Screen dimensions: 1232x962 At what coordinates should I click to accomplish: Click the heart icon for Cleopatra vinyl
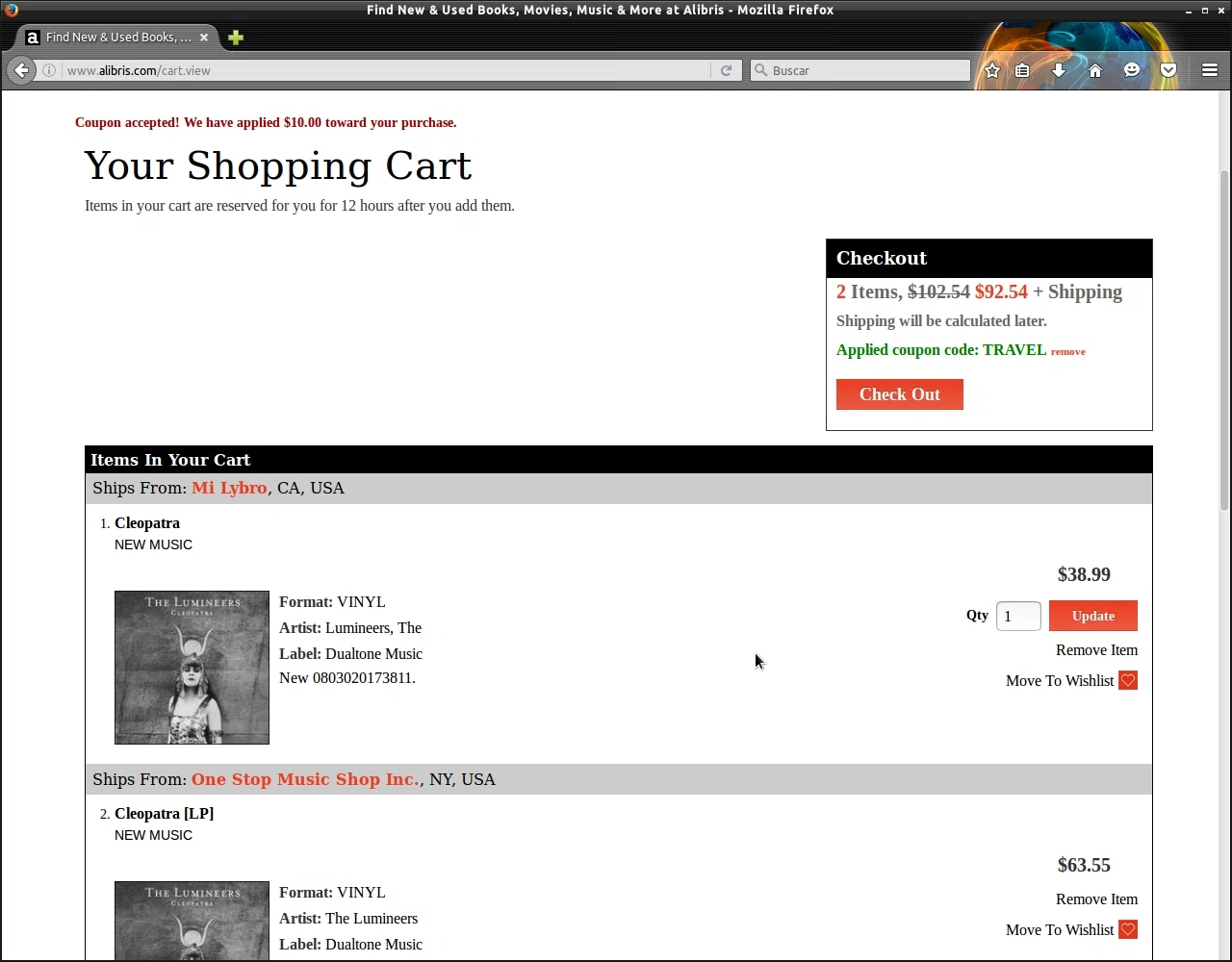(x=1128, y=681)
